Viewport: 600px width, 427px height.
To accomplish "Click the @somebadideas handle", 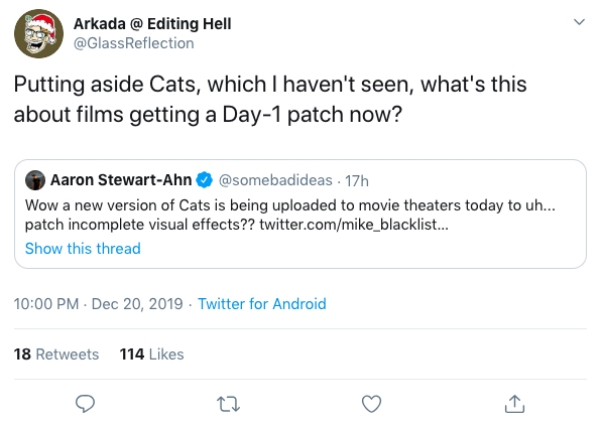I will pyautogui.click(x=263, y=180).
